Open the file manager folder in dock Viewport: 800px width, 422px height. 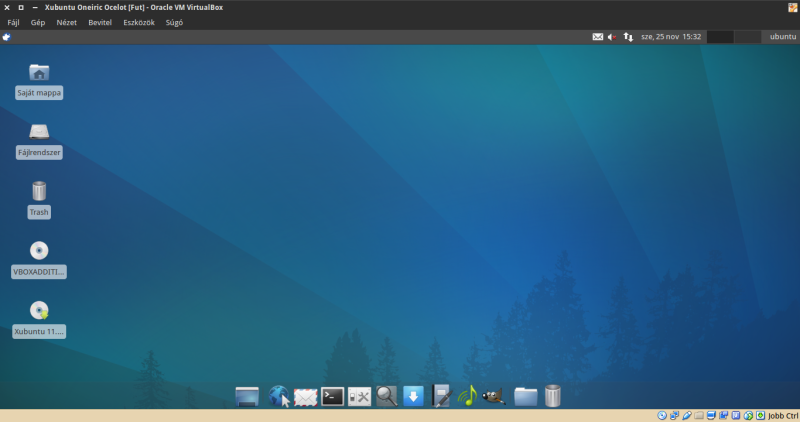coord(526,396)
